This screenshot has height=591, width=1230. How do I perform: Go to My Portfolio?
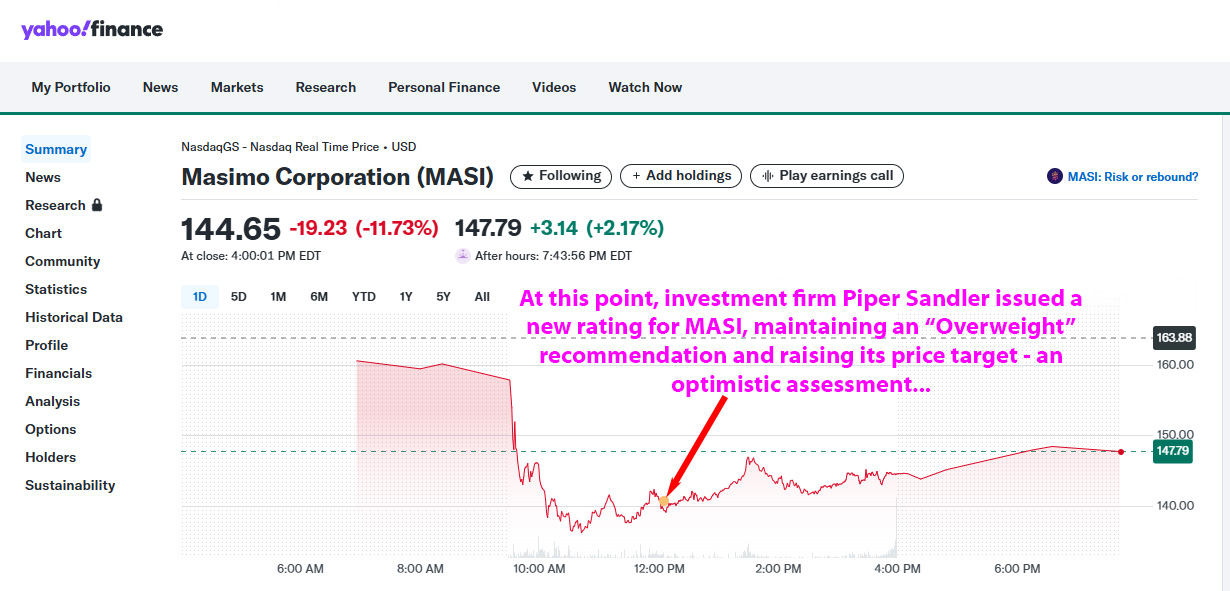coord(71,87)
